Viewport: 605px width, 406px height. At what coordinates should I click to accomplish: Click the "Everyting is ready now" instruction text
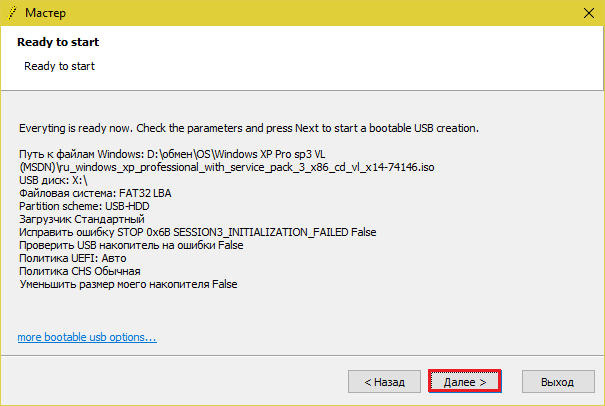point(249,129)
